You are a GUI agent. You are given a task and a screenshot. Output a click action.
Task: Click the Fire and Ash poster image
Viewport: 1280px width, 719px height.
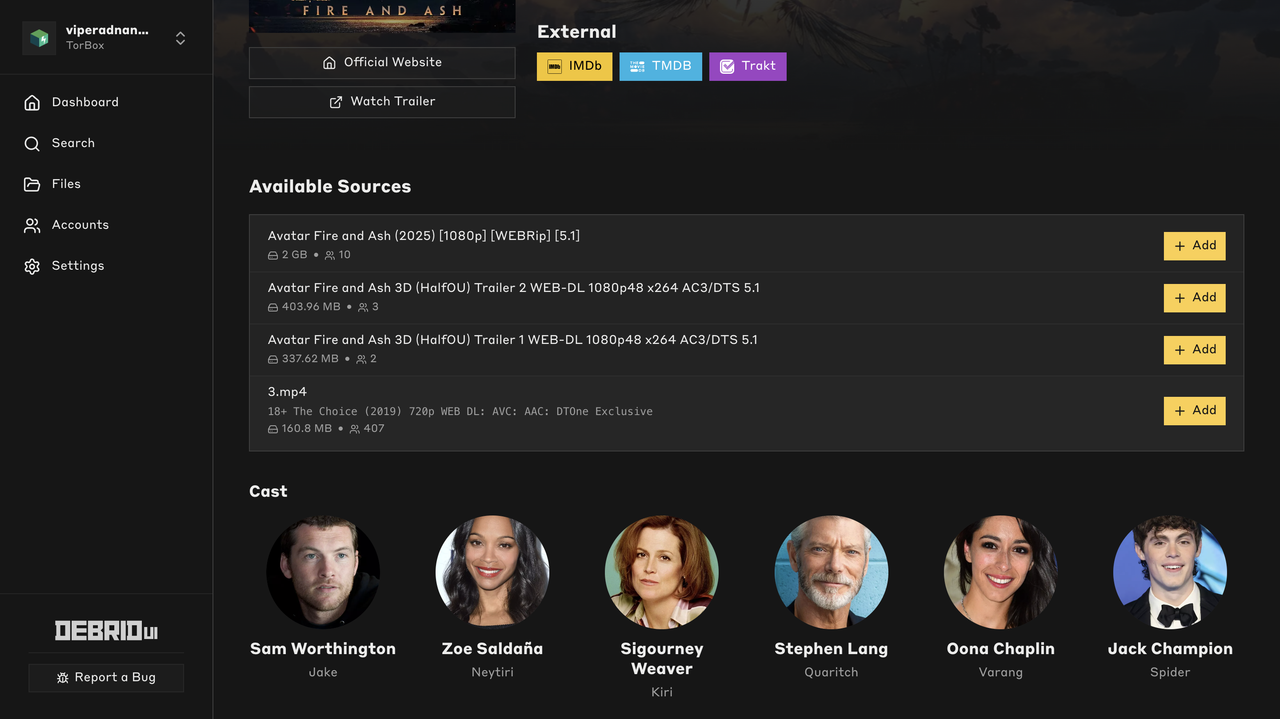click(x=382, y=16)
